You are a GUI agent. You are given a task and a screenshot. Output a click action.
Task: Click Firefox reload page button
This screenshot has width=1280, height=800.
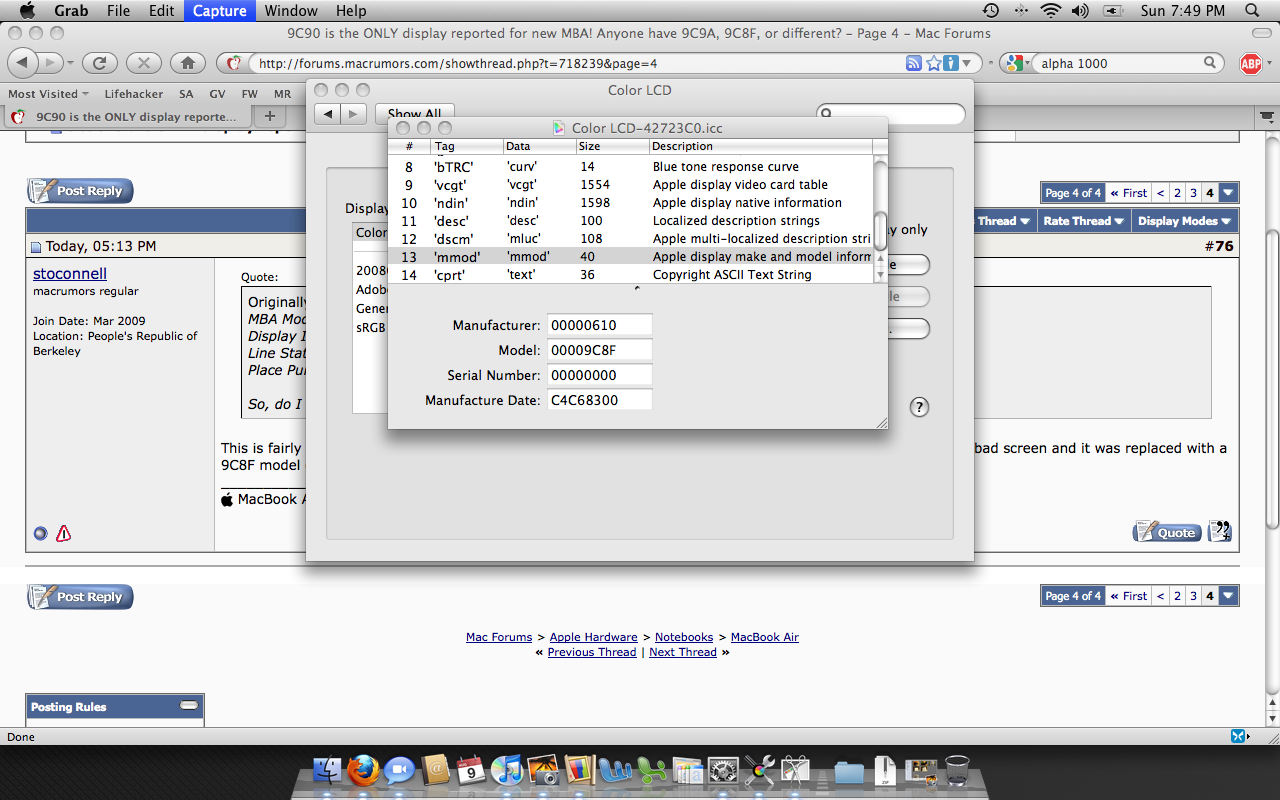[100, 63]
